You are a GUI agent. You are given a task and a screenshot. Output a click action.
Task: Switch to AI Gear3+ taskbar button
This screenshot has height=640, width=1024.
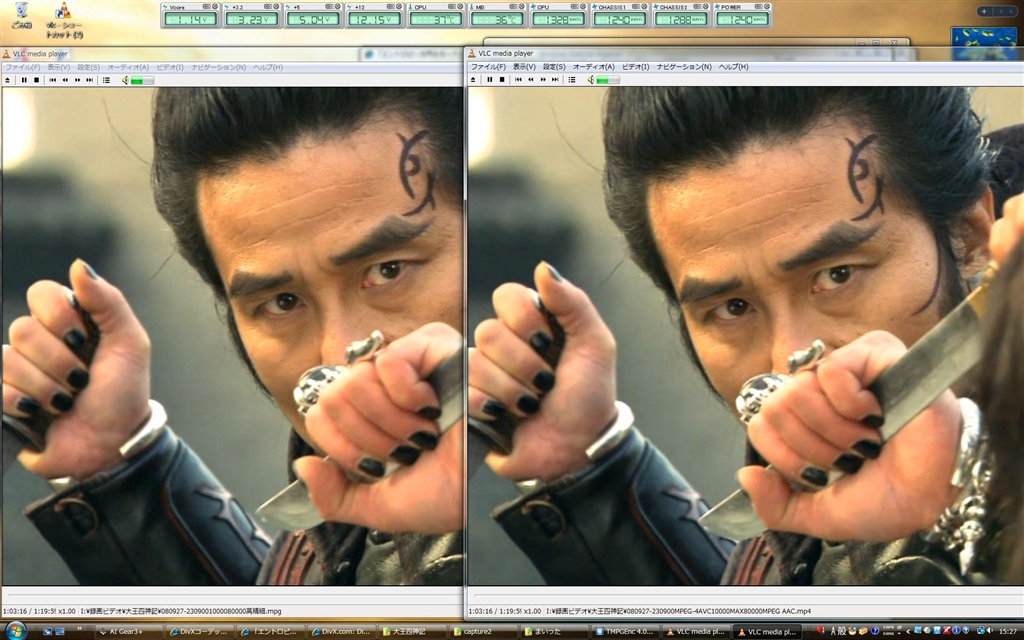129,632
